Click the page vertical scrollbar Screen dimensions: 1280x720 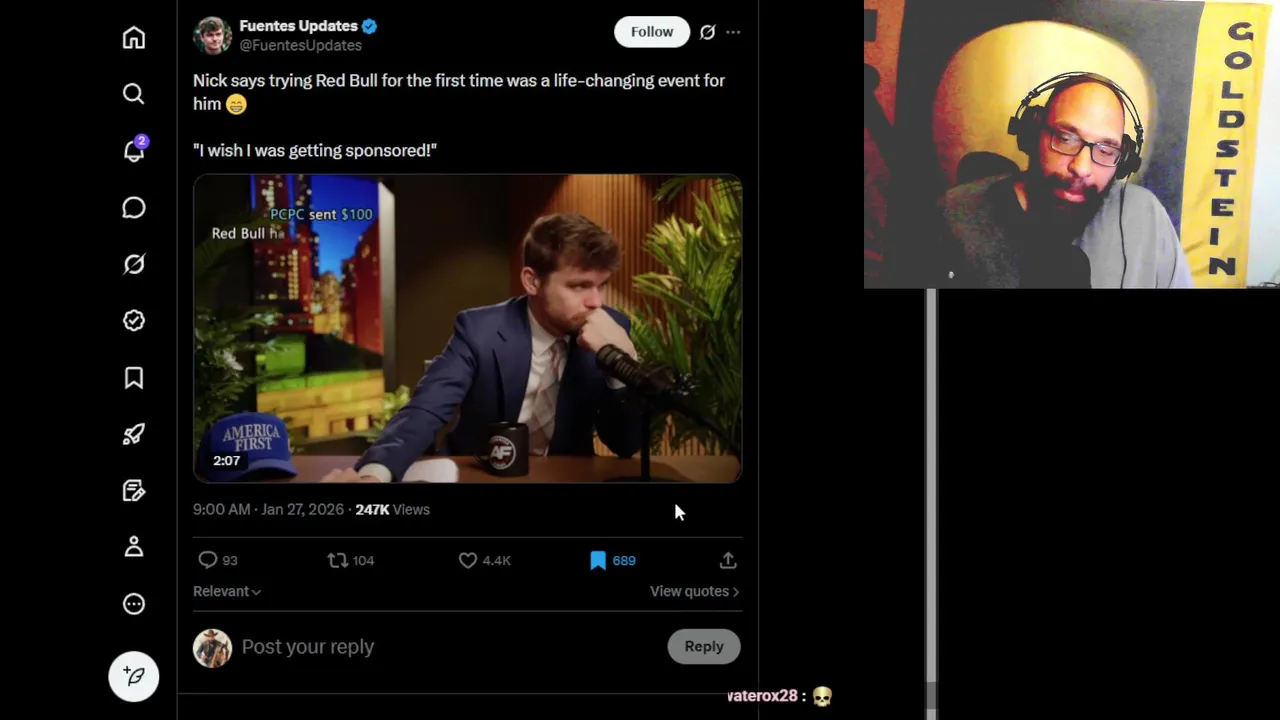pos(931,480)
